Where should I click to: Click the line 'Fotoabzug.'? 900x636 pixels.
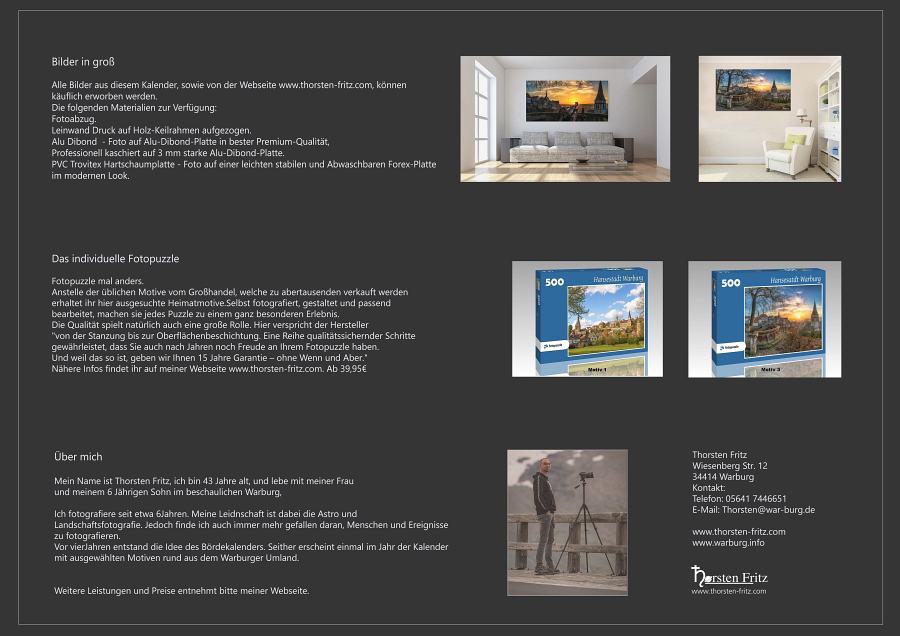[74, 119]
